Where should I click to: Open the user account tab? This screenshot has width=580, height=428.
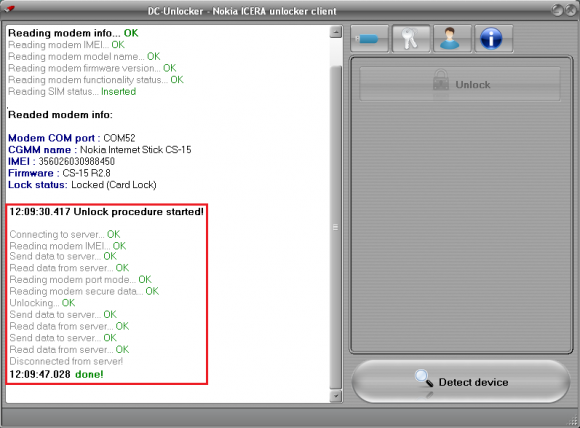452,38
